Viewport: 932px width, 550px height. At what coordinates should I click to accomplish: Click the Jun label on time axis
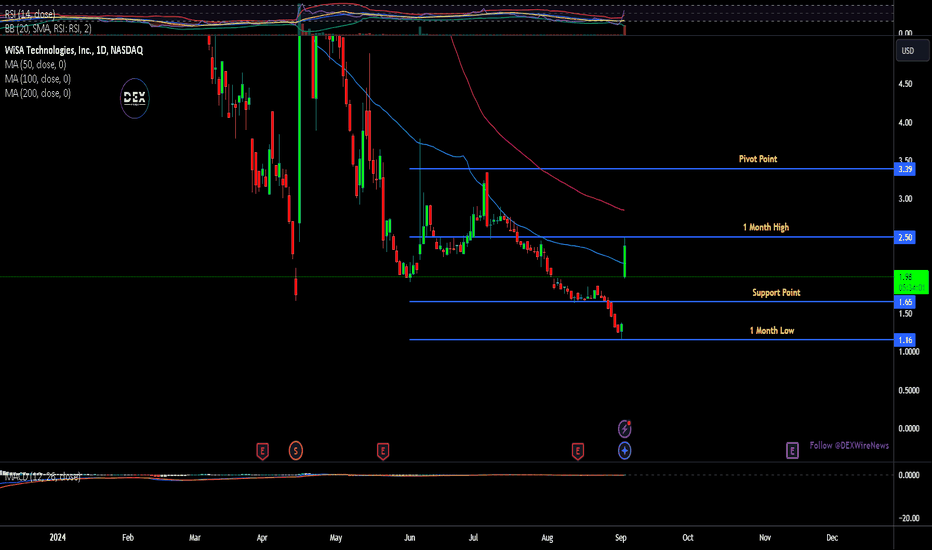pos(410,538)
